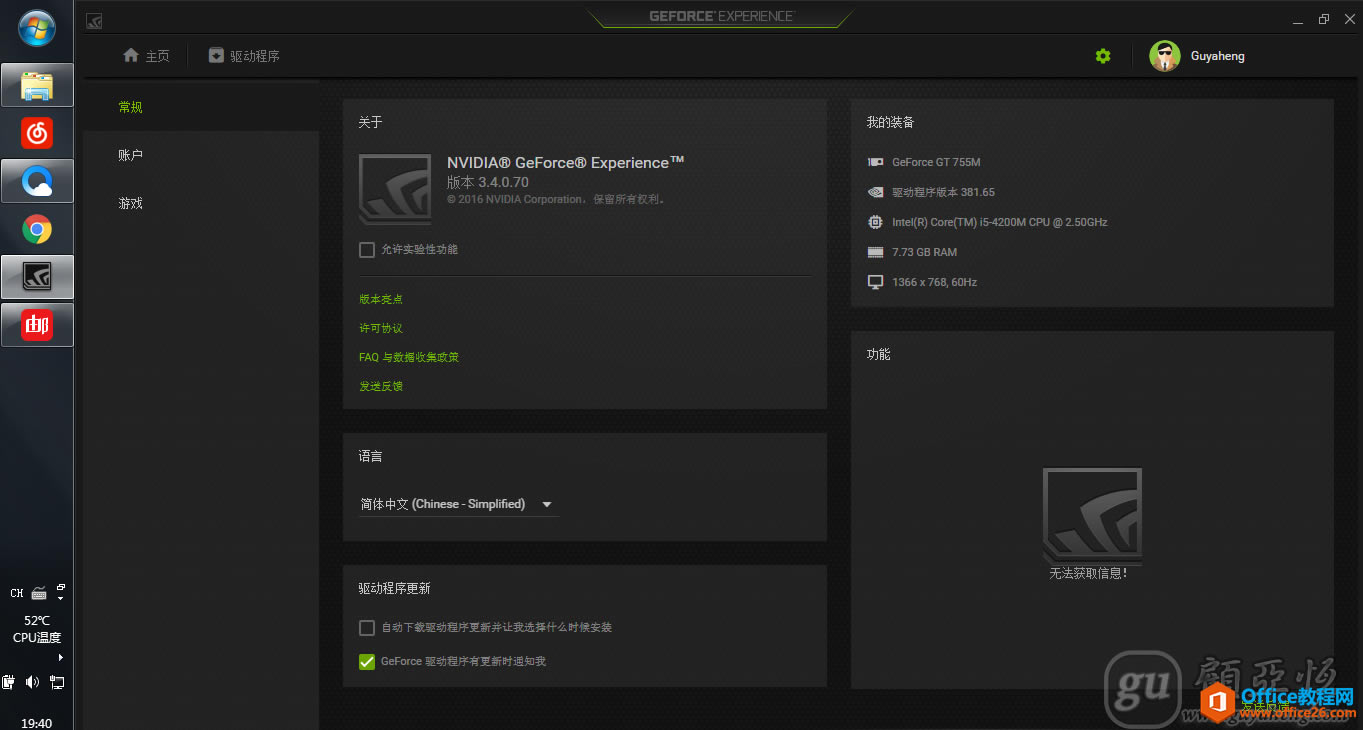Click 无法获取信息! message
This screenshot has height=730, width=1363.
pos(1089,574)
